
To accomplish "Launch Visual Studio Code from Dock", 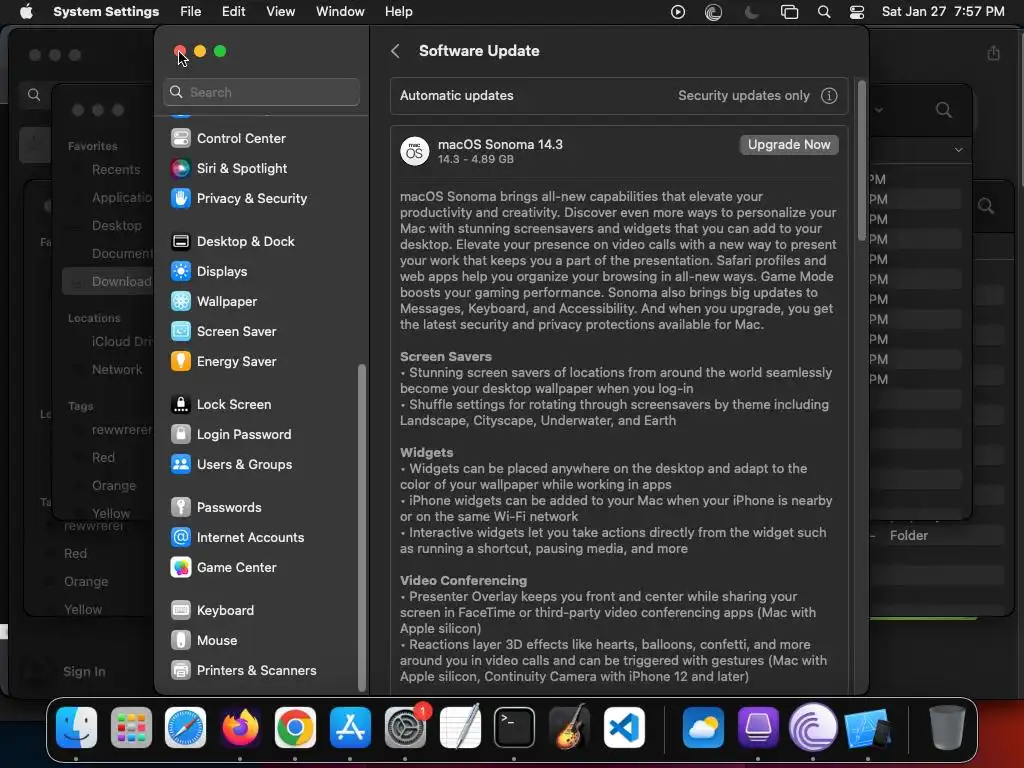I will 624,728.
